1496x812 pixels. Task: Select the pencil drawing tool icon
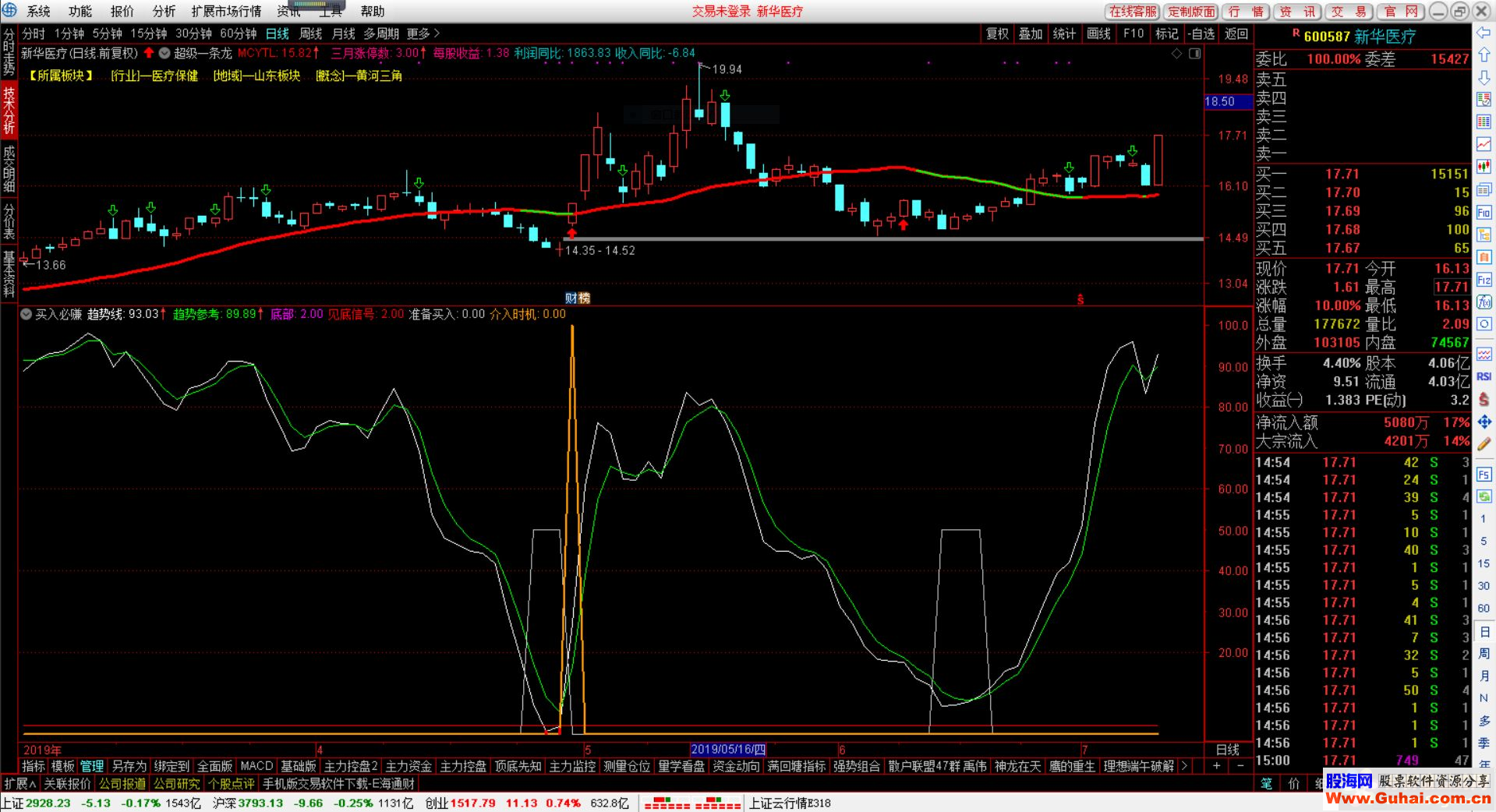(1484, 444)
